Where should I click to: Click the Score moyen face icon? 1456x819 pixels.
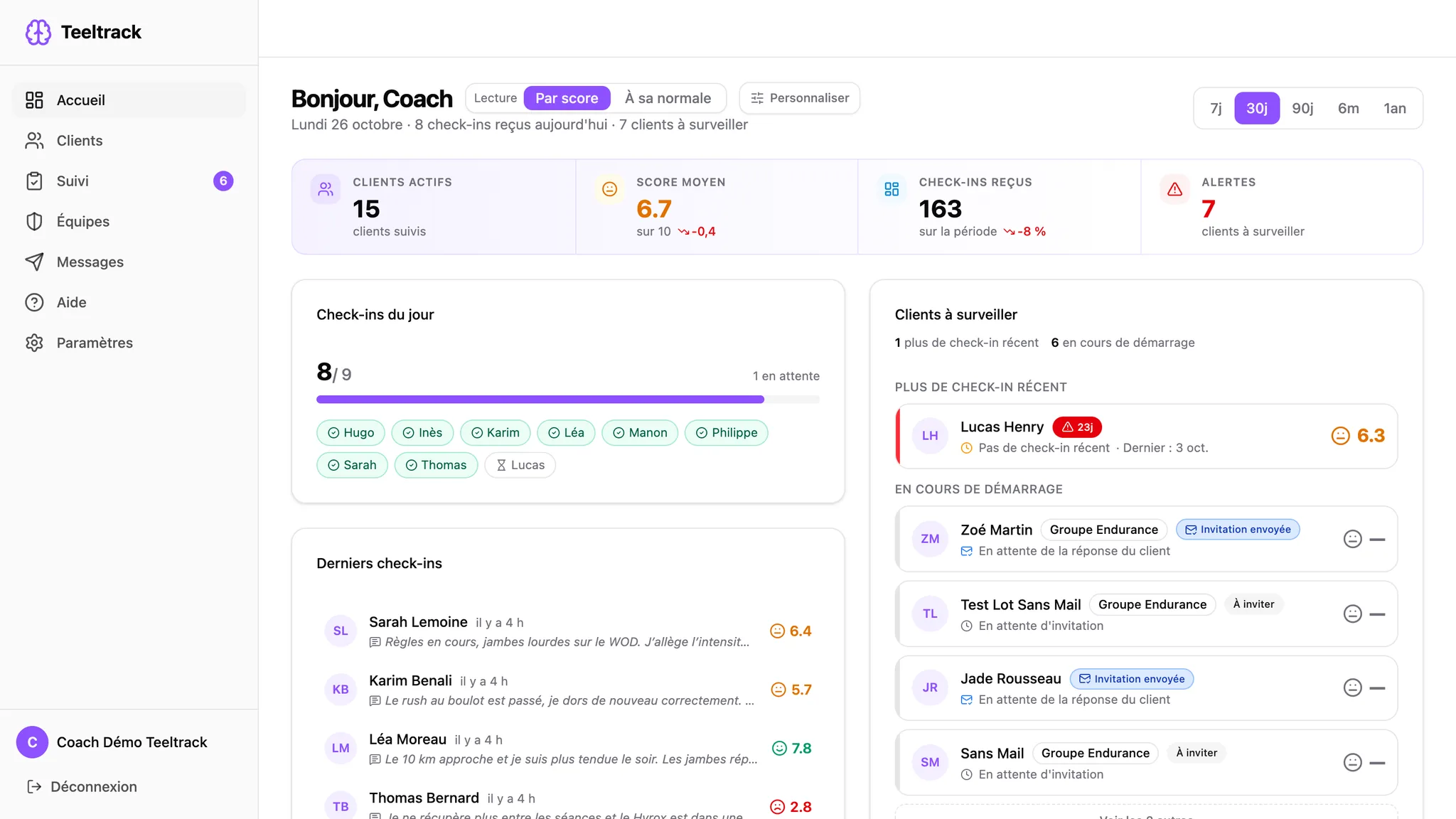(x=609, y=189)
